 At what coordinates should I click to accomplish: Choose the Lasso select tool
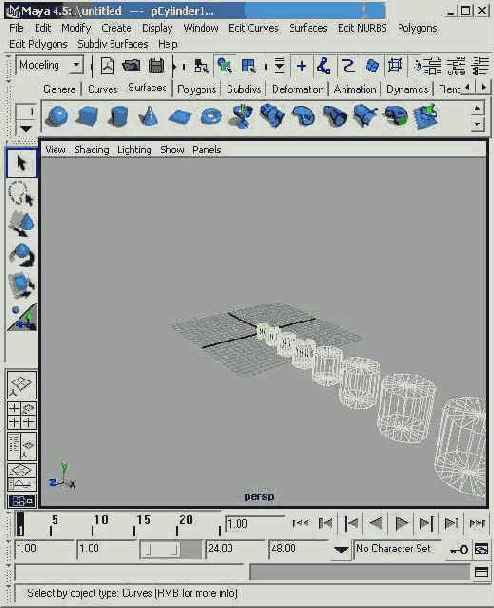(22, 193)
